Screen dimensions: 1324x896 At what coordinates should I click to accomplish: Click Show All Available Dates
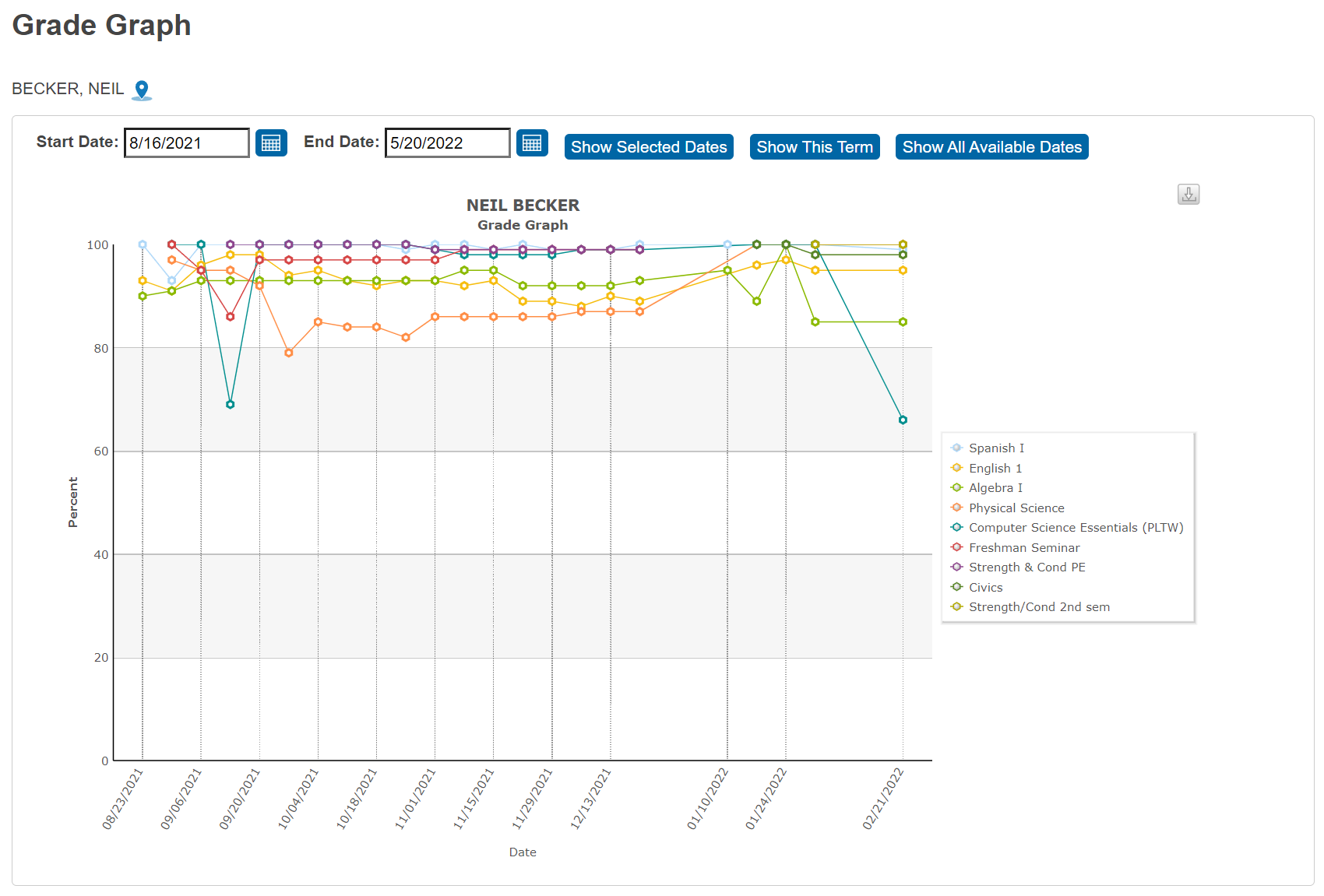(991, 146)
